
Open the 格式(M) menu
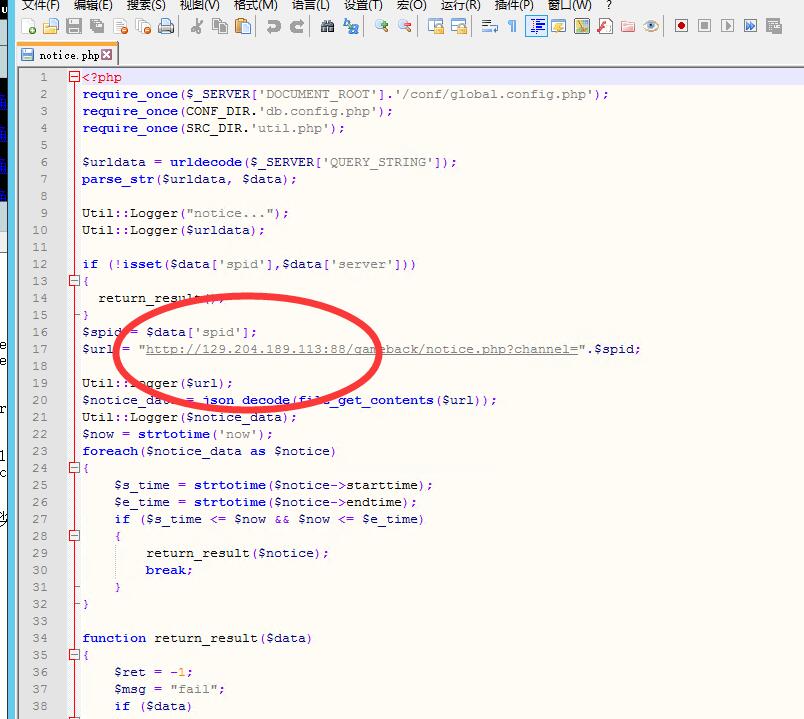click(255, 5)
